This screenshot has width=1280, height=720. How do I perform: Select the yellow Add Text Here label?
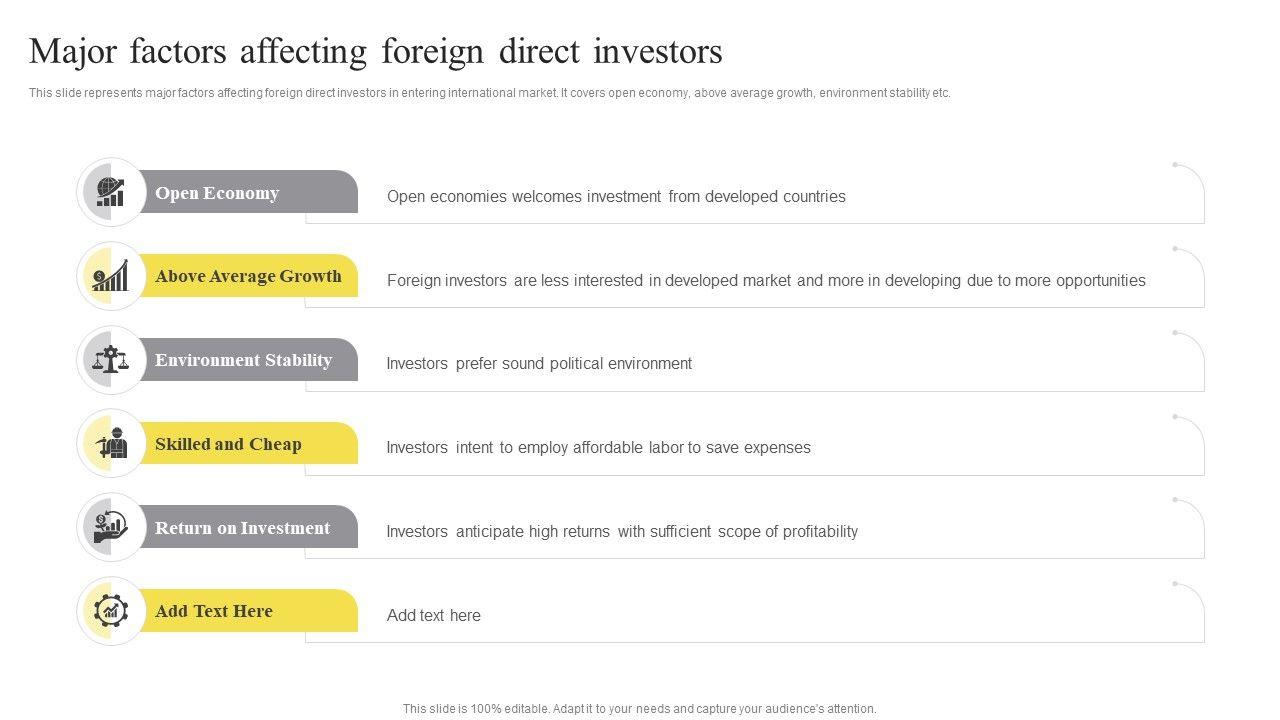[214, 611]
